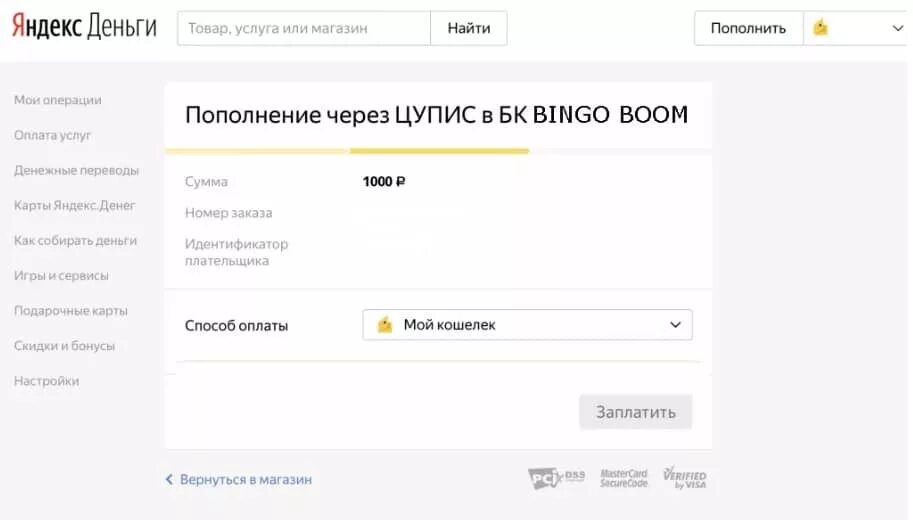Image resolution: width=913 pixels, height=520 pixels.
Task: Go to Оплата услуг in the sidebar
Action: (52, 135)
